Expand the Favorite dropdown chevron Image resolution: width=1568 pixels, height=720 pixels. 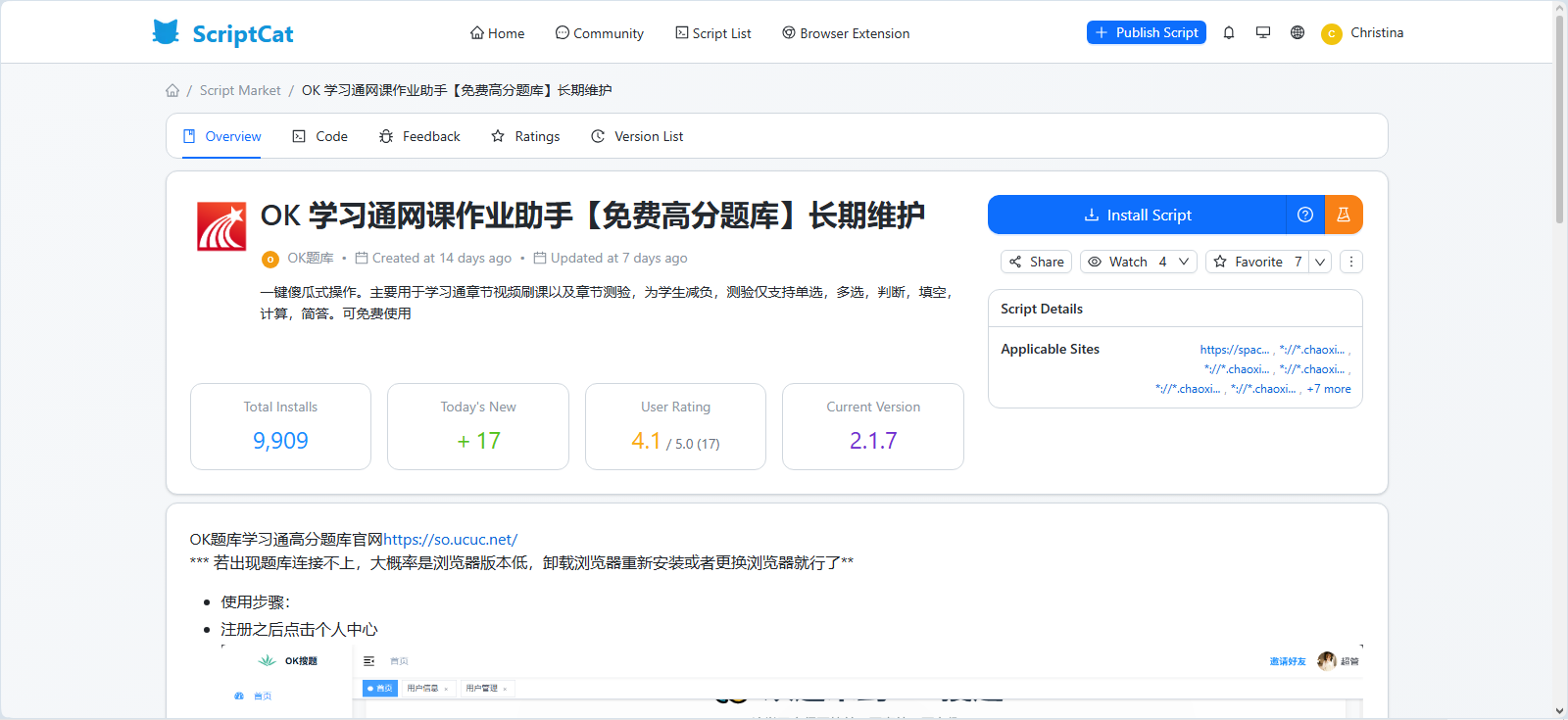click(x=1320, y=262)
